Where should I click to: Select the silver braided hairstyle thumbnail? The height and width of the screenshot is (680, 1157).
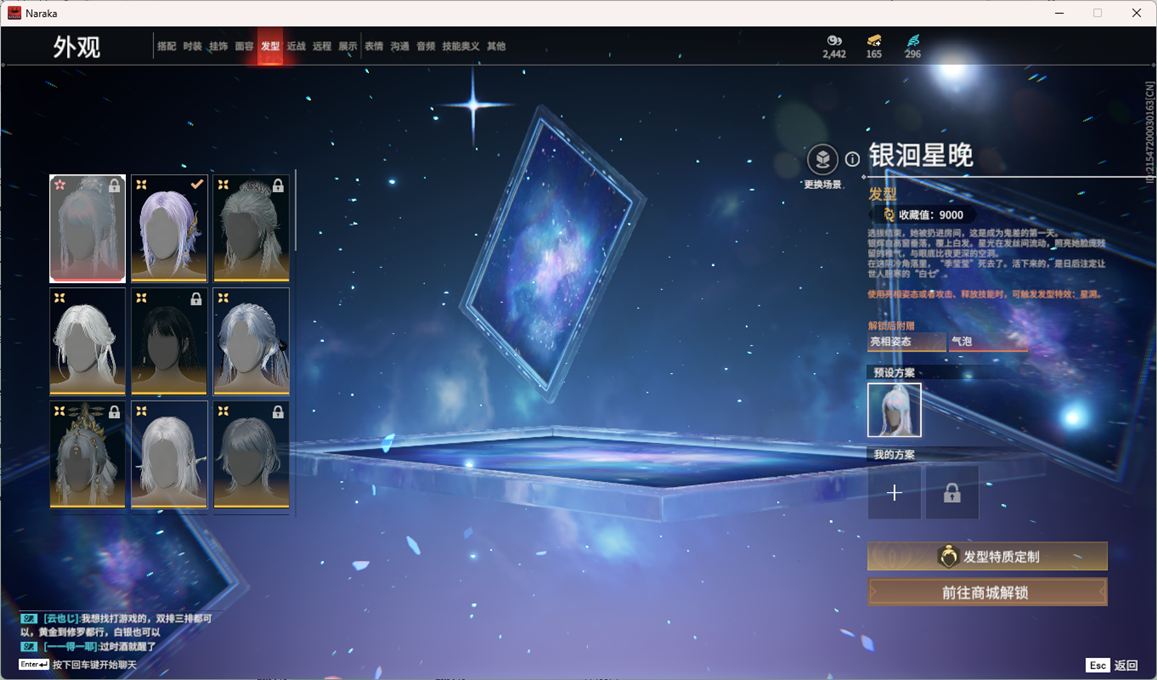tap(251, 341)
